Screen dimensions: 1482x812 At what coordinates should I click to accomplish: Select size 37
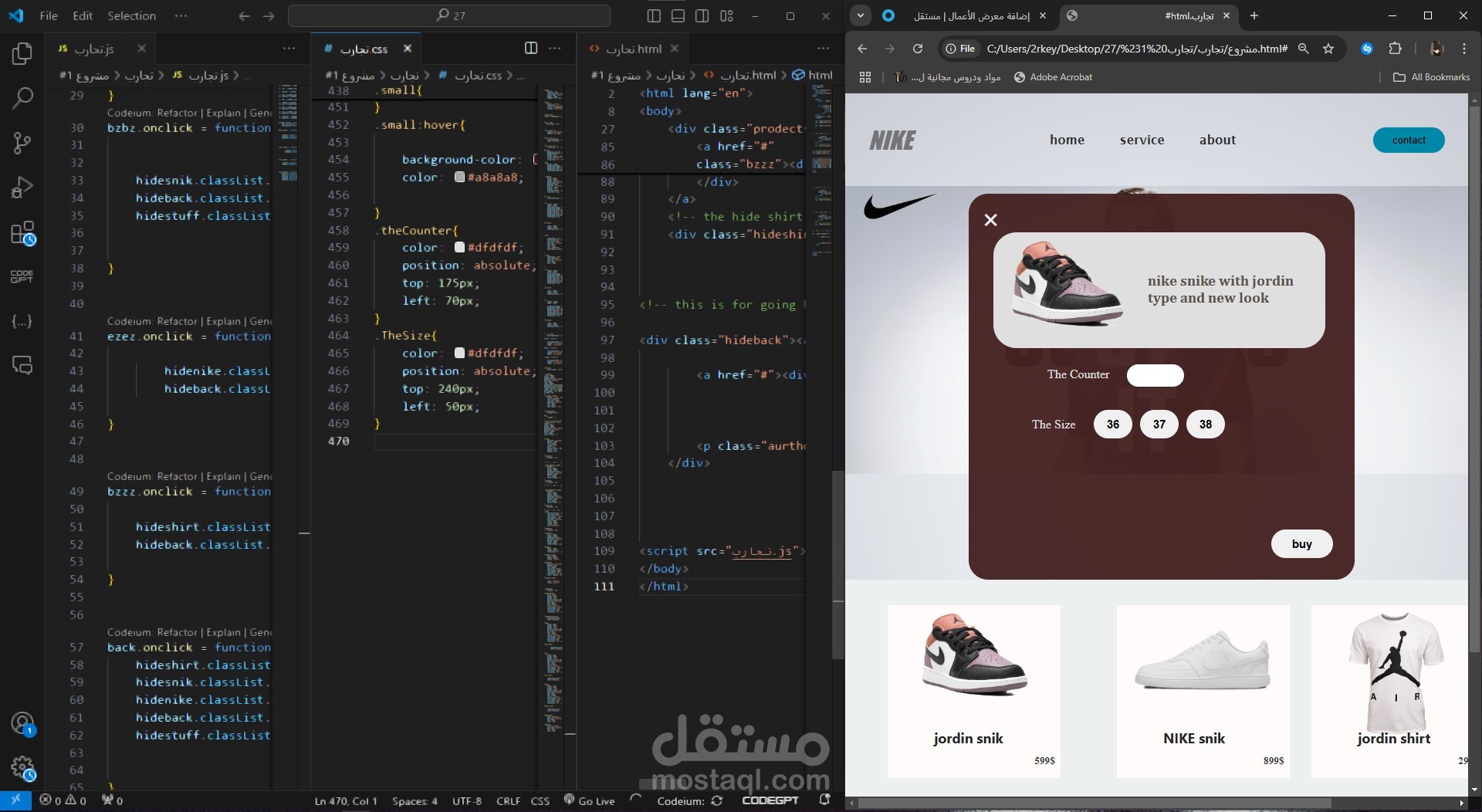(1159, 424)
